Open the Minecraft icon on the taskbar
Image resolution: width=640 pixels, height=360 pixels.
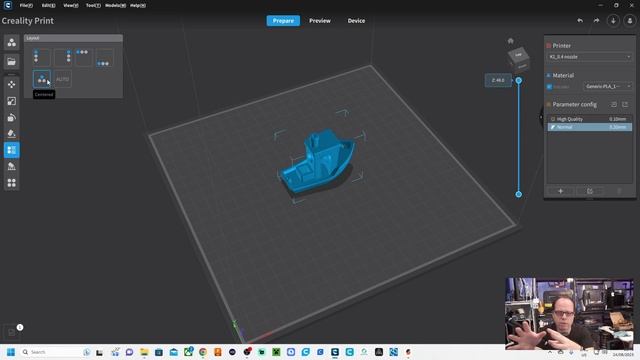[x=276, y=352]
